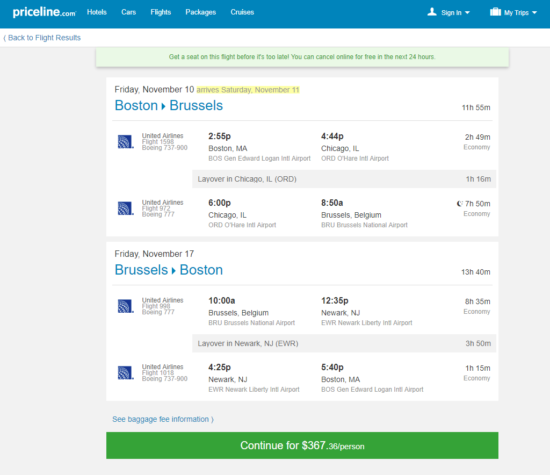Open the Packages menu item
This screenshot has width=550, height=475.
coord(201,12)
